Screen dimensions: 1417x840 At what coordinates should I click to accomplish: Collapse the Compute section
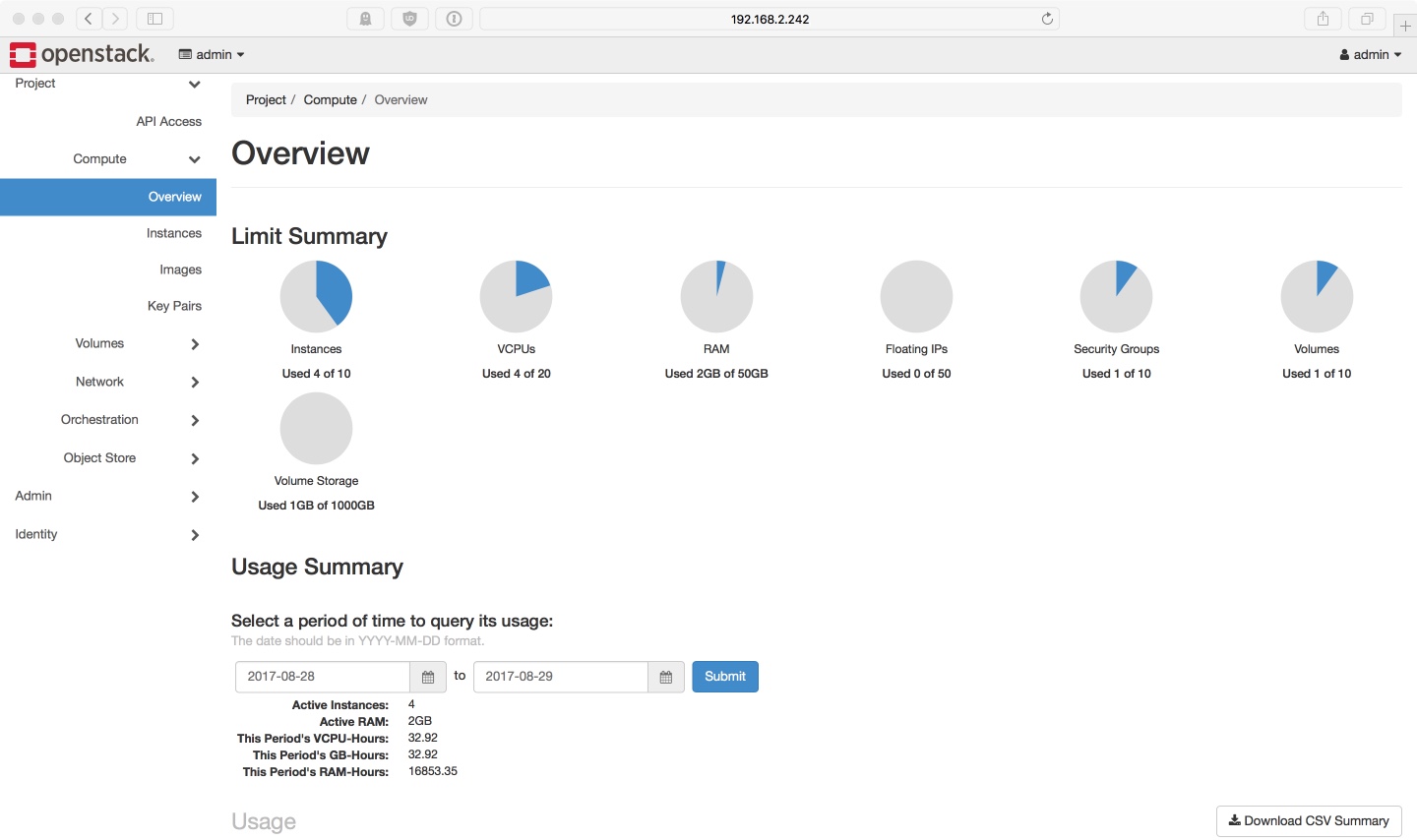click(108, 159)
